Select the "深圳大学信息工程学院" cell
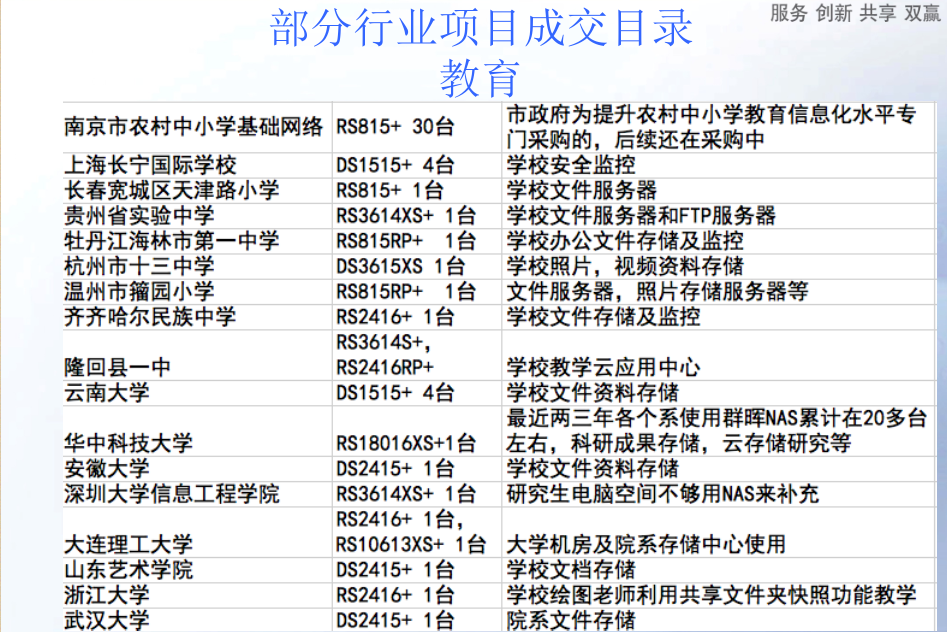 tap(172, 494)
